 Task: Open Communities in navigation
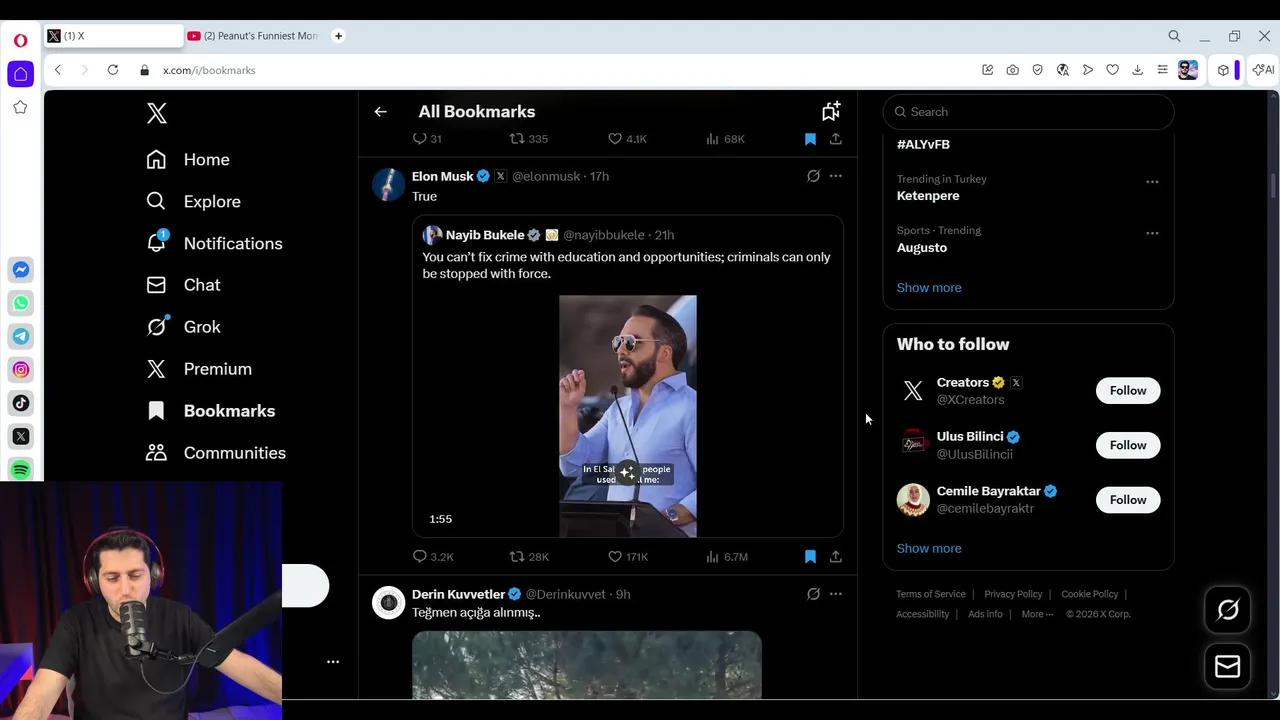216,453
